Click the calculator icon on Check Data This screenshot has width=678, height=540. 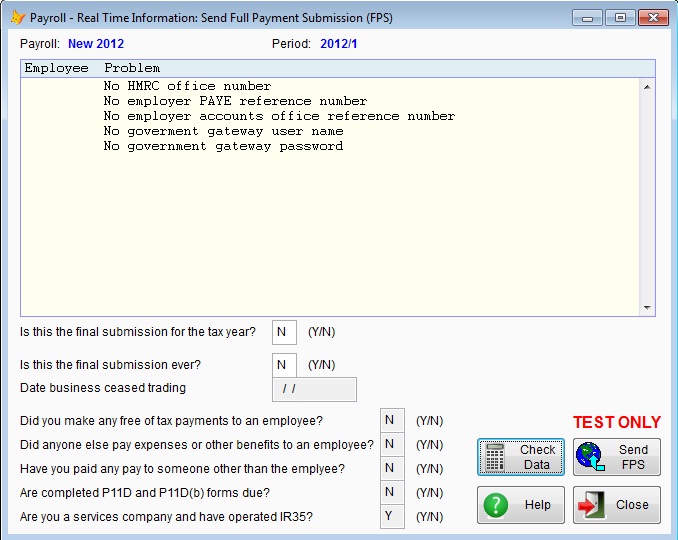pyautogui.click(x=495, y=457)
